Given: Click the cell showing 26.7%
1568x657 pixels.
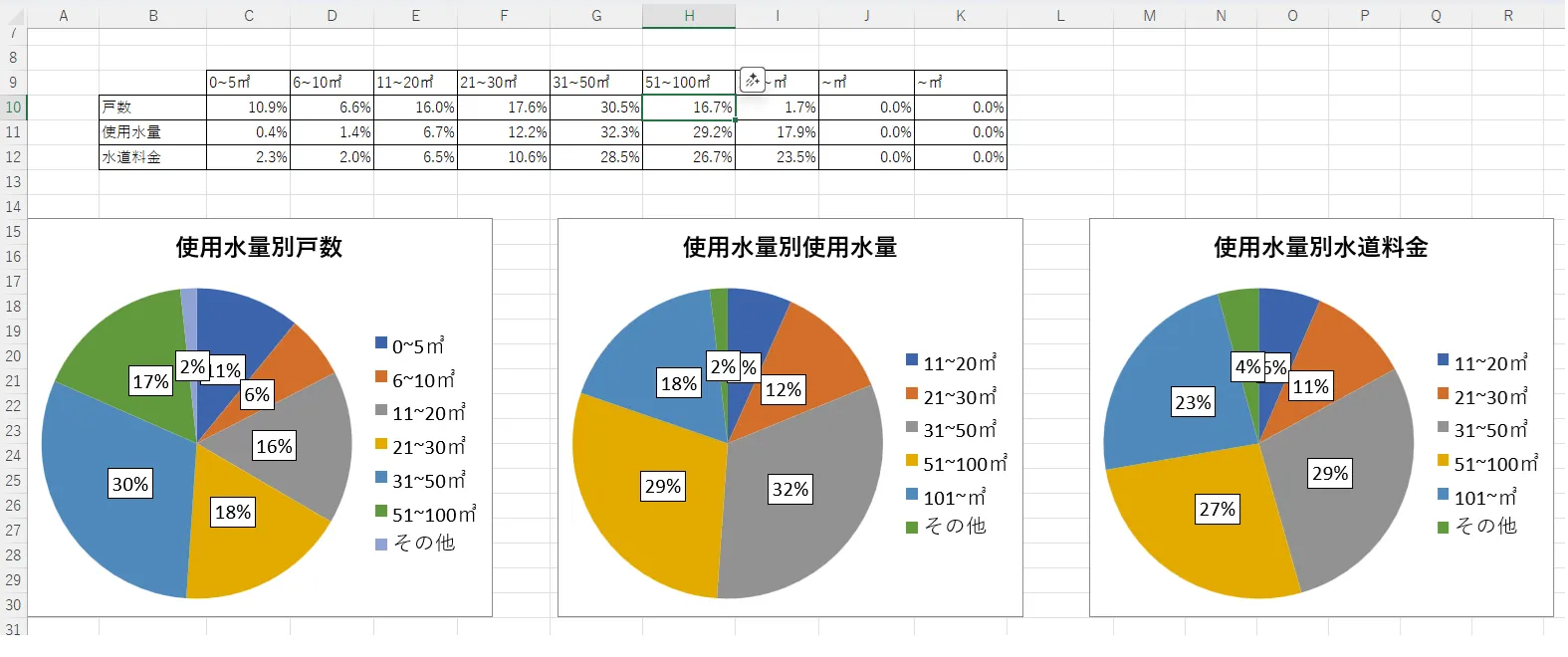Looking at the screenshot, I should coord(689,157).
